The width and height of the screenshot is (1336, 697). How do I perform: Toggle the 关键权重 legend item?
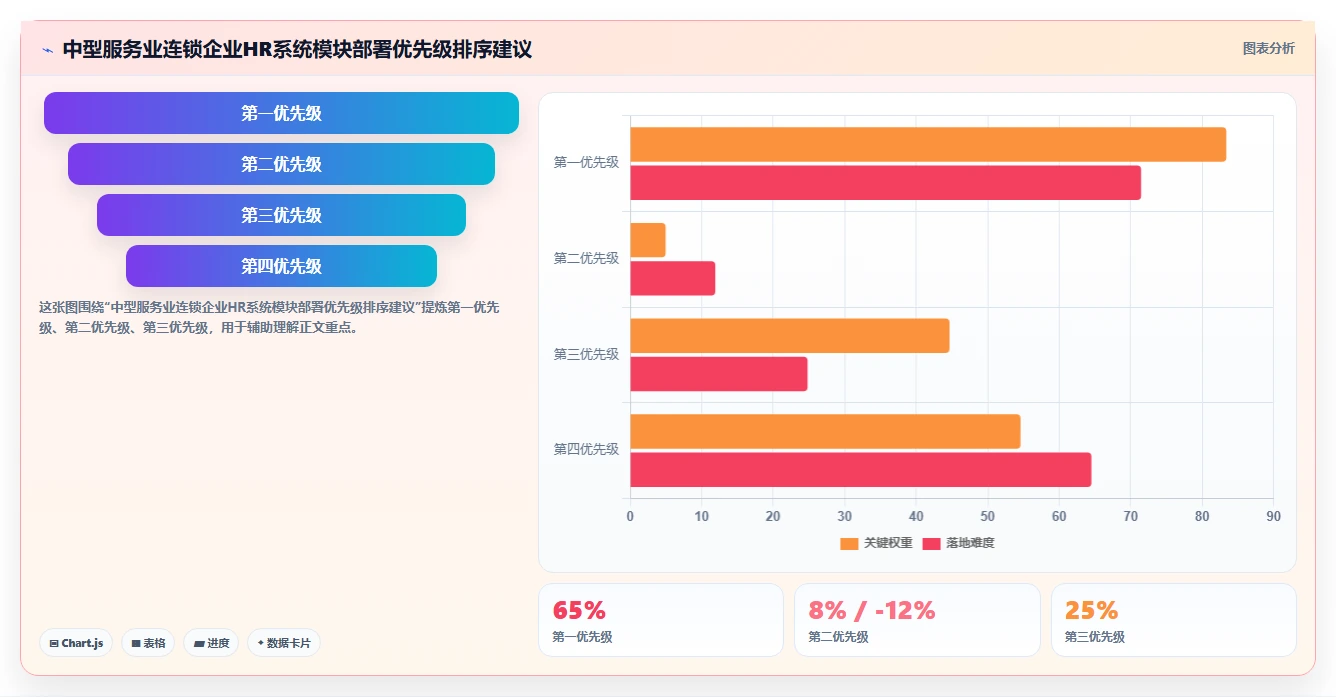(876, 543)
